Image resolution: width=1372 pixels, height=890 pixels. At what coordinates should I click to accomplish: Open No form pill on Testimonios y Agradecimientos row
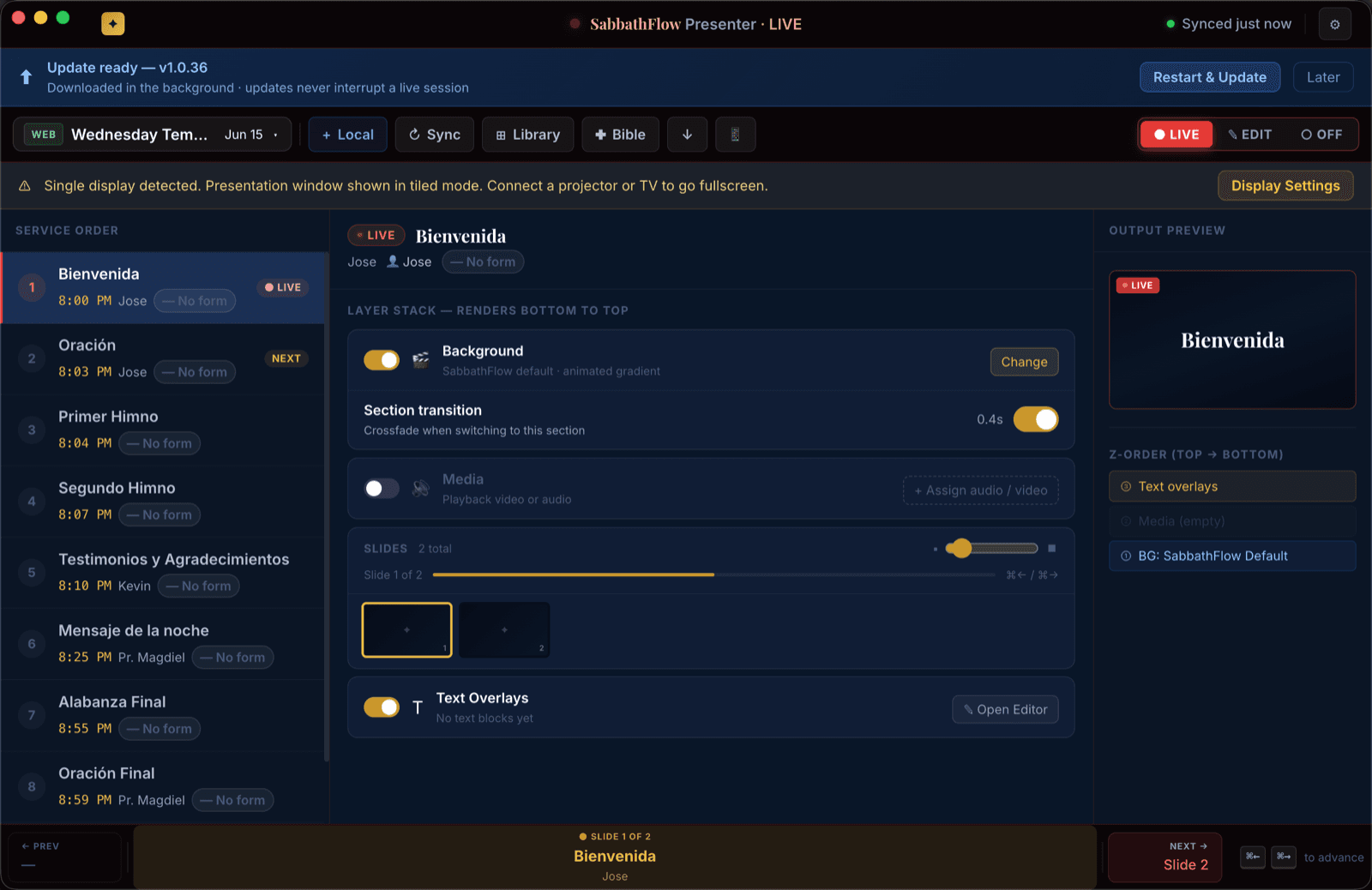199,586
